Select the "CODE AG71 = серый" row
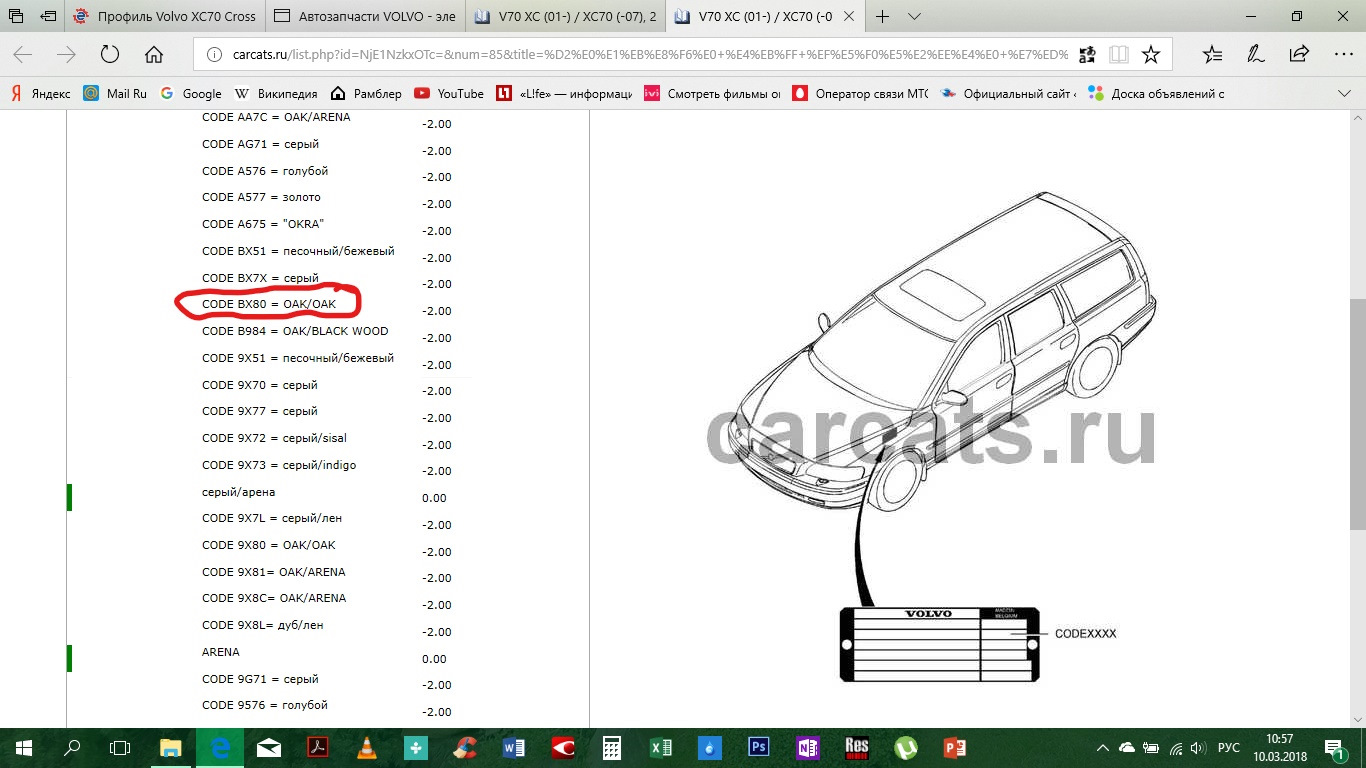Screen dimensions: 1366x768 (260, 144)
